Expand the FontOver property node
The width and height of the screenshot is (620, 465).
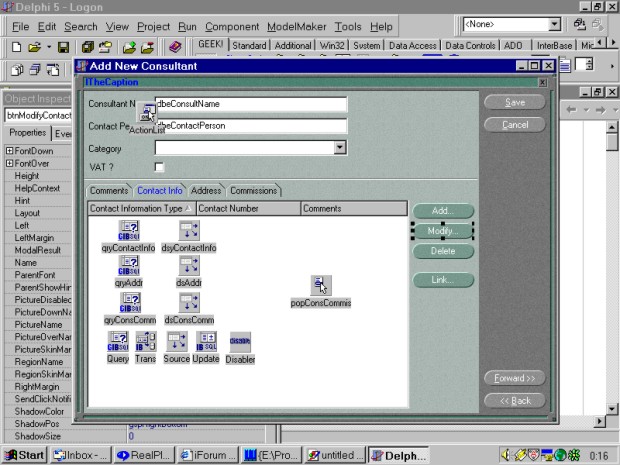[x=9, y=163]
